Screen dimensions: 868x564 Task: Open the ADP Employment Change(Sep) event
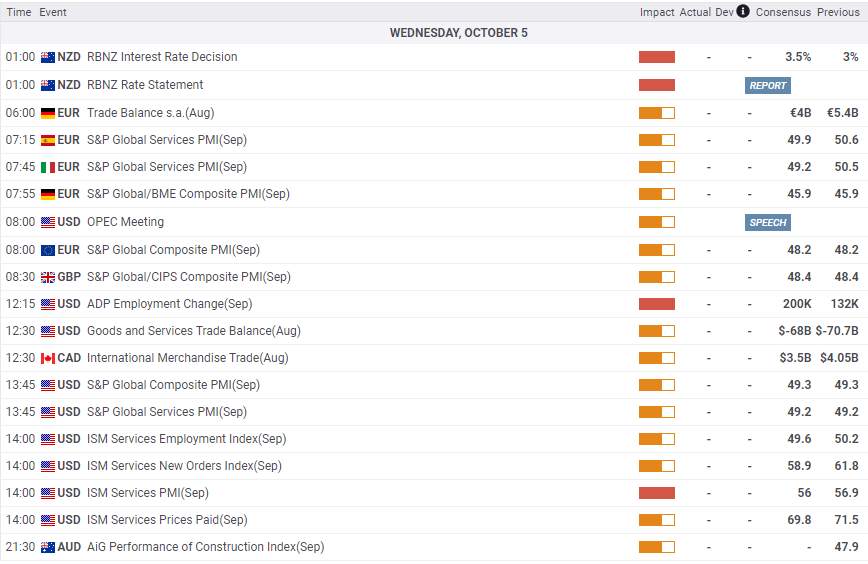click(169, 304)
